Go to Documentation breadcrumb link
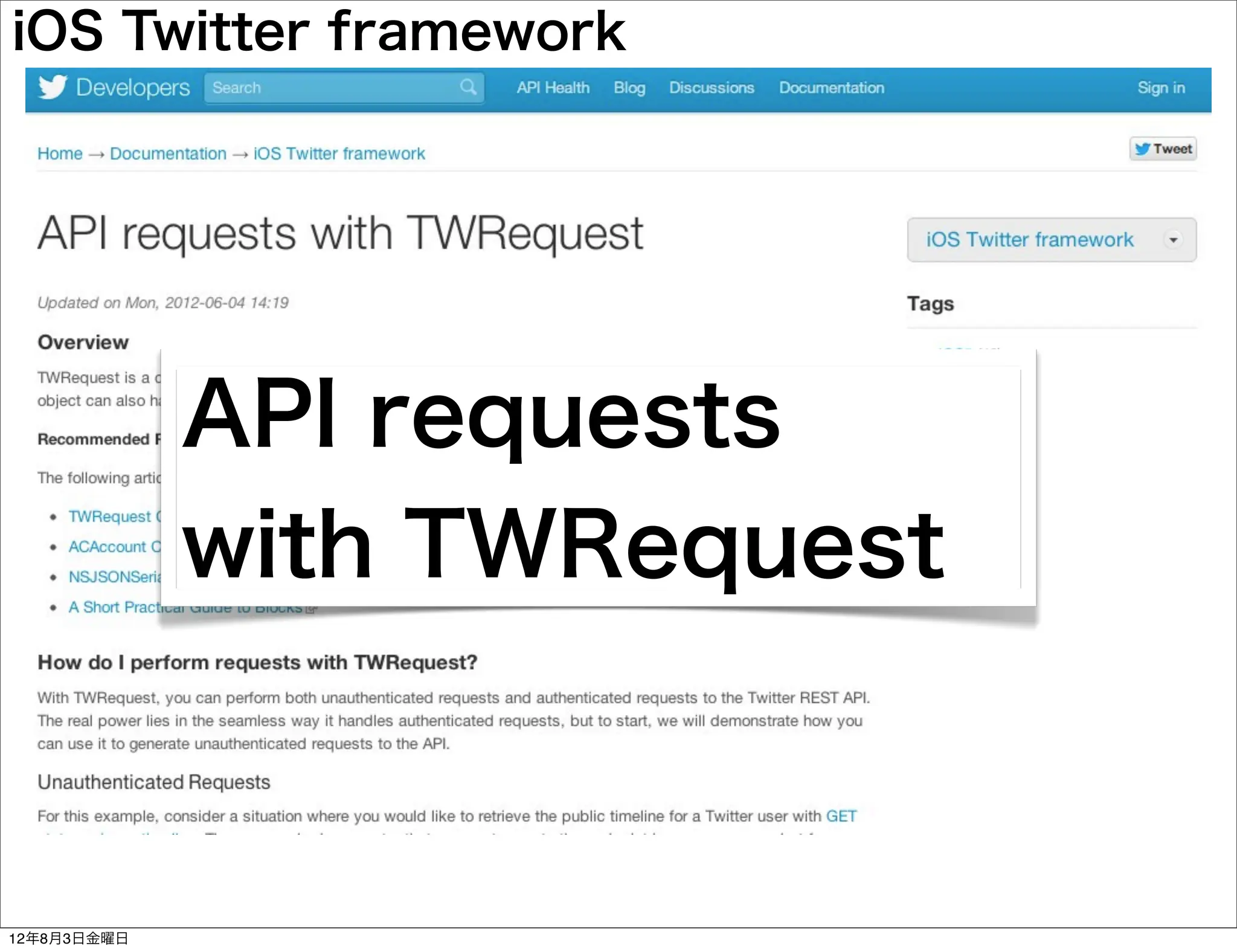 click(168, 153)
